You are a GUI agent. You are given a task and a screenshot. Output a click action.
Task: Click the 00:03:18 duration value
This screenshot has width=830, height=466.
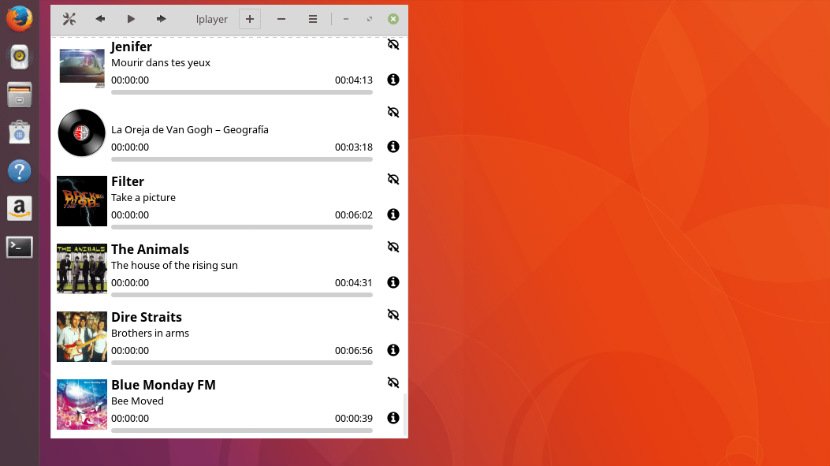click(354, 147)
